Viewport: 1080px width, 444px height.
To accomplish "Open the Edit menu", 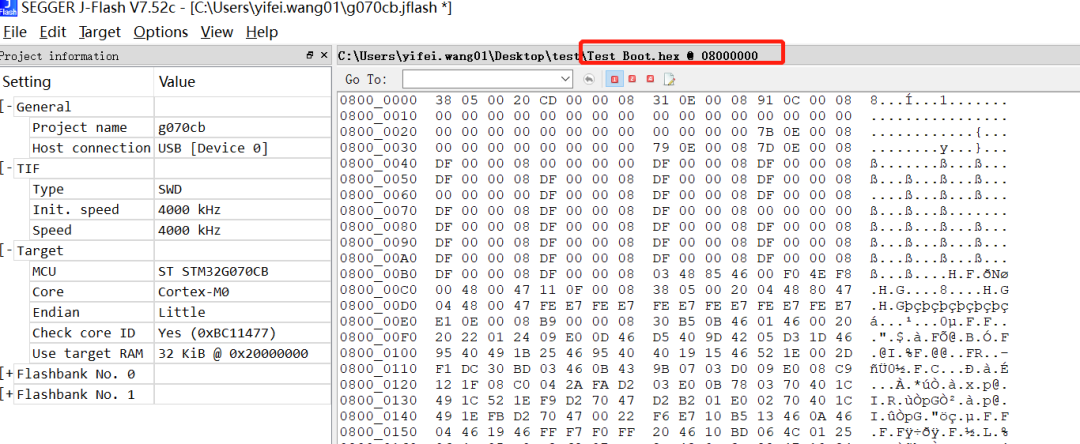I will tap(53, 32).
